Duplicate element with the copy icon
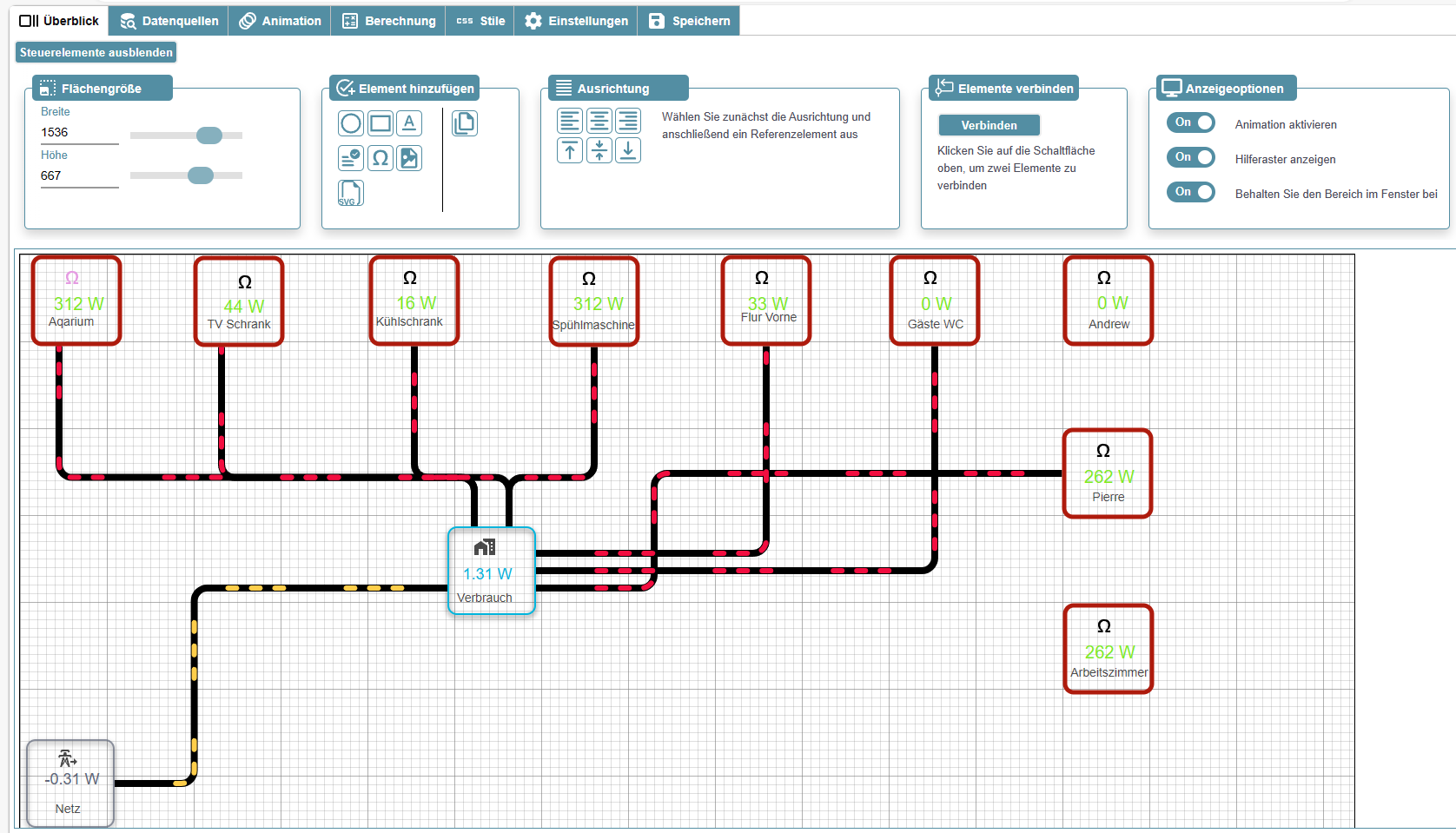 [x=465, y=123]
